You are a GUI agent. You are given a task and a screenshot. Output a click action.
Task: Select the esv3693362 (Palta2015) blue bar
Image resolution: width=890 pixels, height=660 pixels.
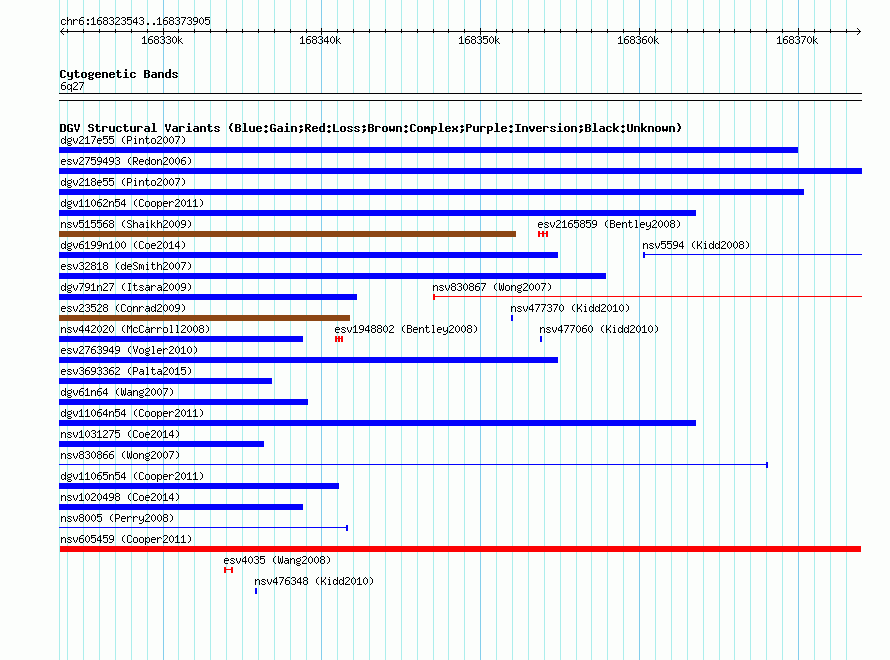point(166,381)
